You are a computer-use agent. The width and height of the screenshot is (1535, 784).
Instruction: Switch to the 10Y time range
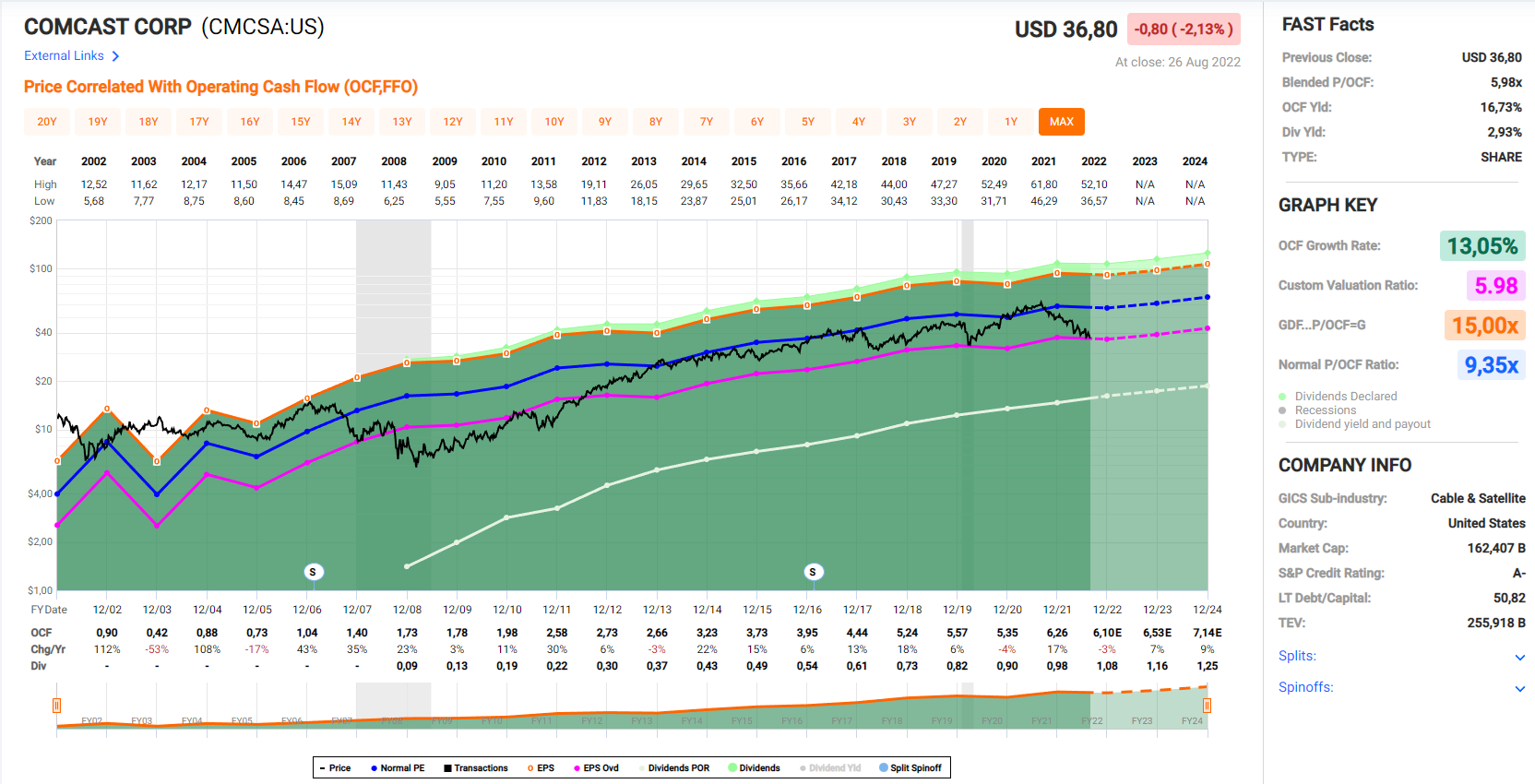tap(554, 122)
